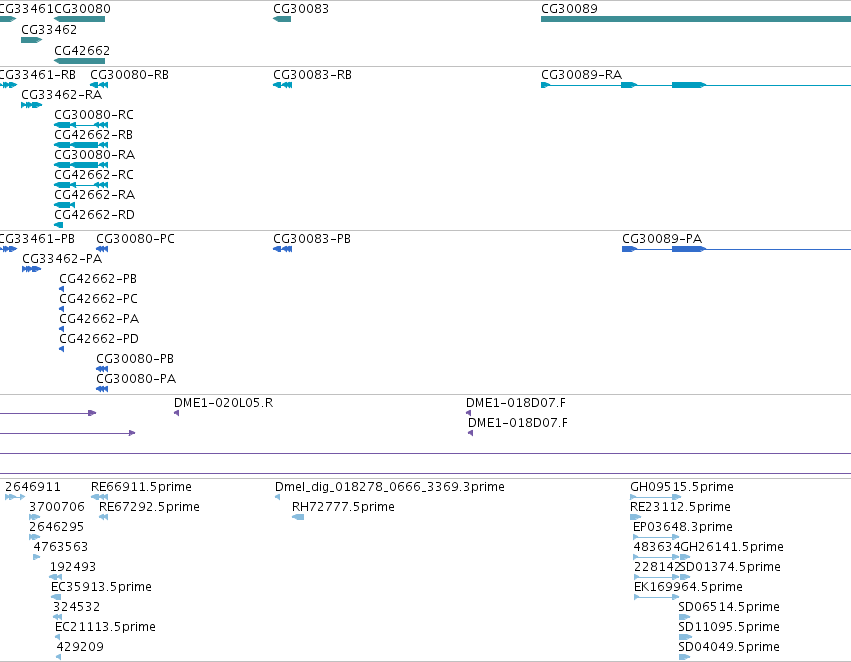Screen dimensions: 851x662
Task: Select the CG30083 gene feature label
Action: click(301, 9)
